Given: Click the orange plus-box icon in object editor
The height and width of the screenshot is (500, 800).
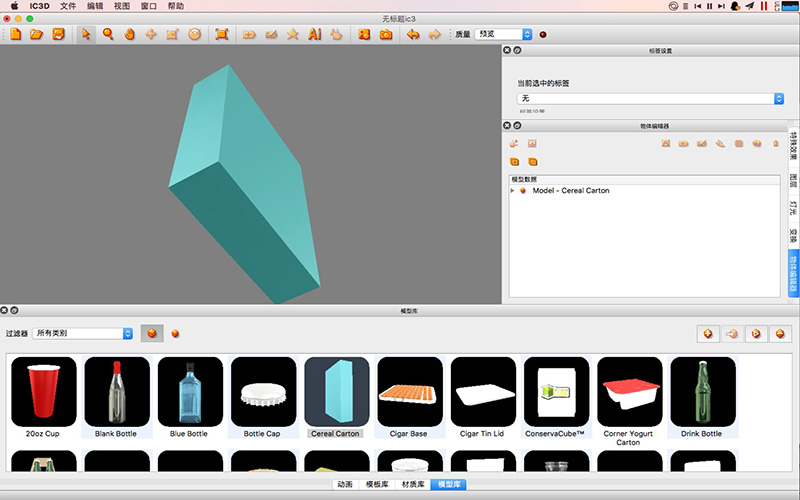Looking at the screenshot, I should pyautogui.click(x=514, y=162).
